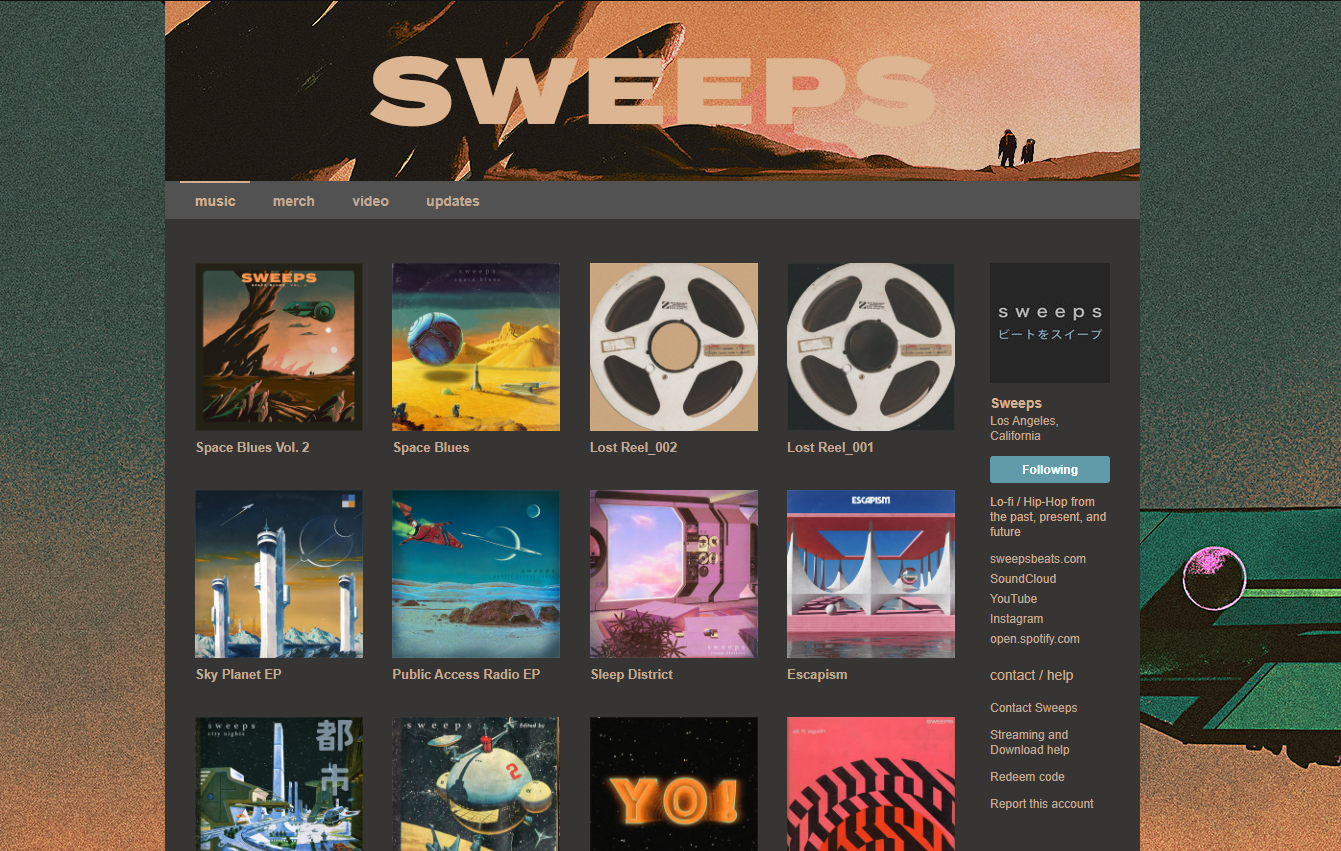
Task: Click the SWEEPS header banner
Action: [652, 91]
